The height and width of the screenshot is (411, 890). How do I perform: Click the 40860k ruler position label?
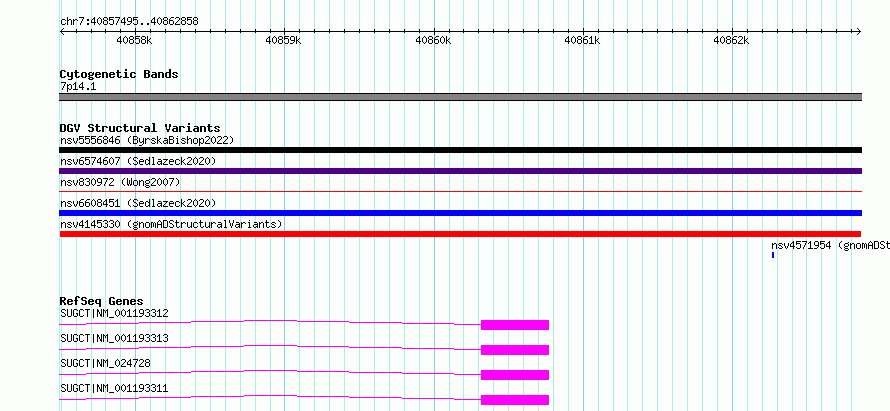point(433,41)
